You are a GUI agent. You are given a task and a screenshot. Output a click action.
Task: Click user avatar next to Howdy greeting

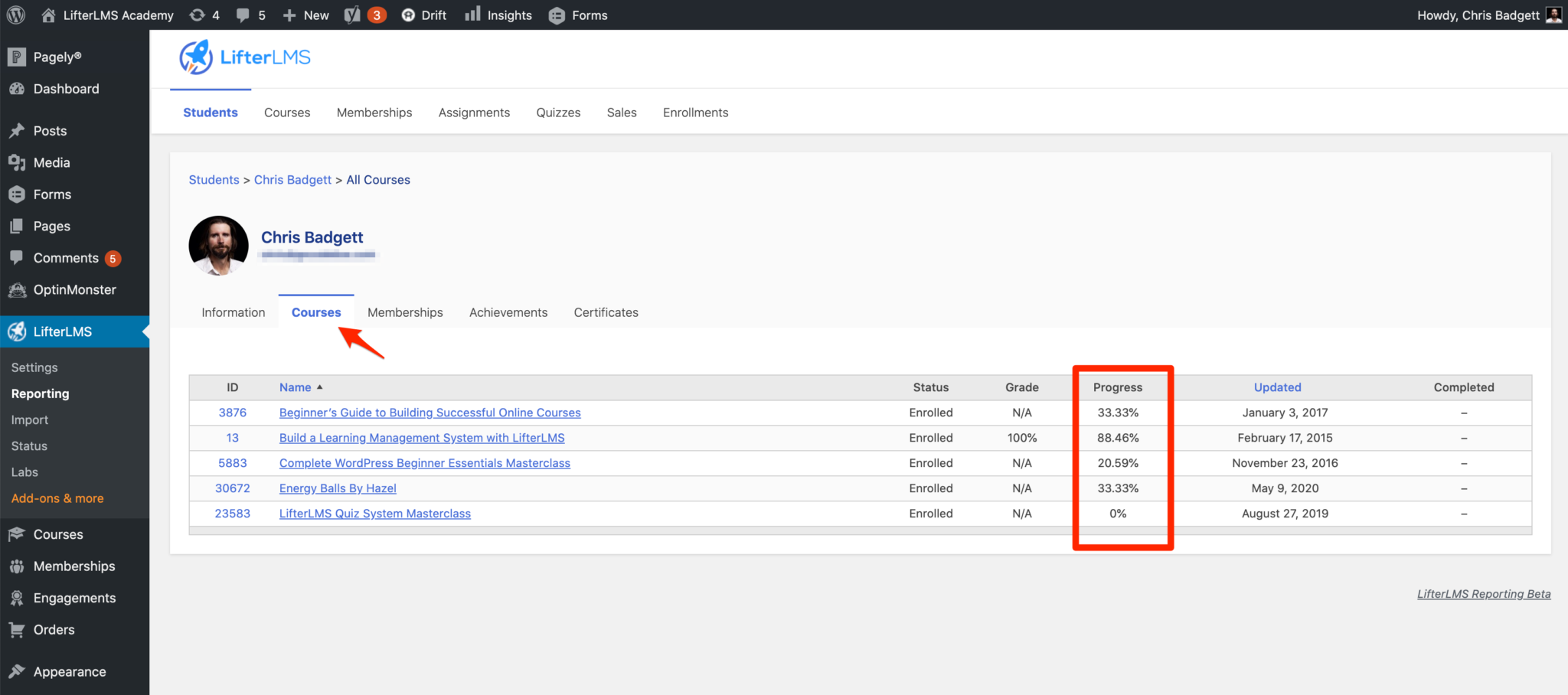click(x=1553, y=15)
